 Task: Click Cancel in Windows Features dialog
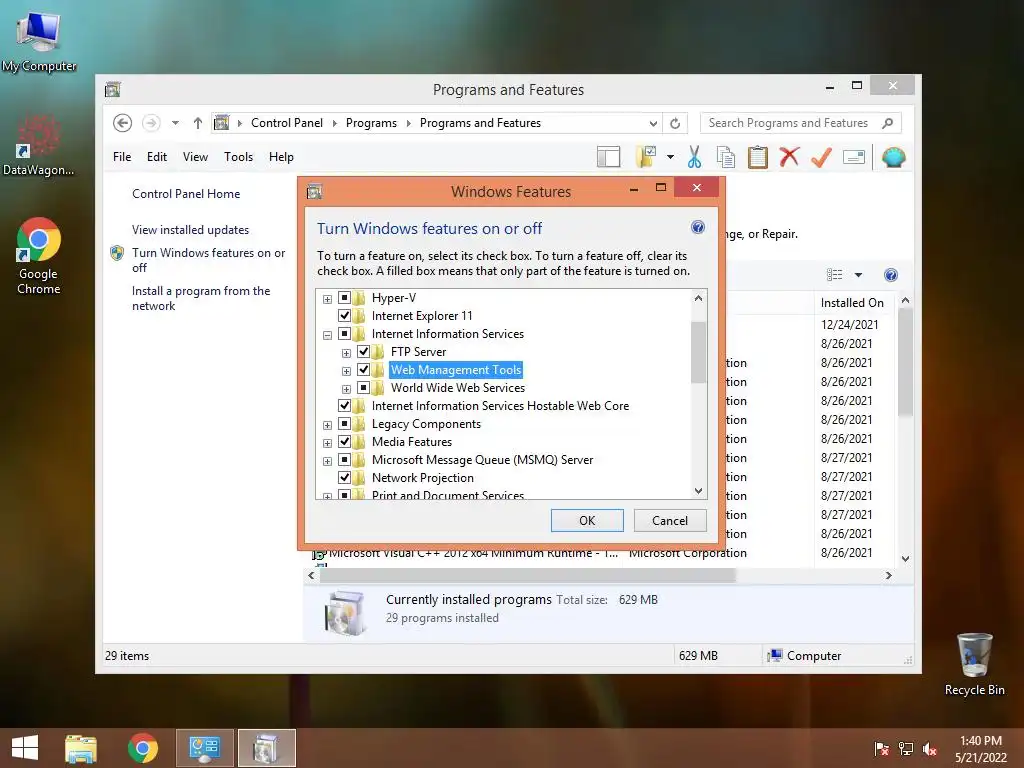670,520
